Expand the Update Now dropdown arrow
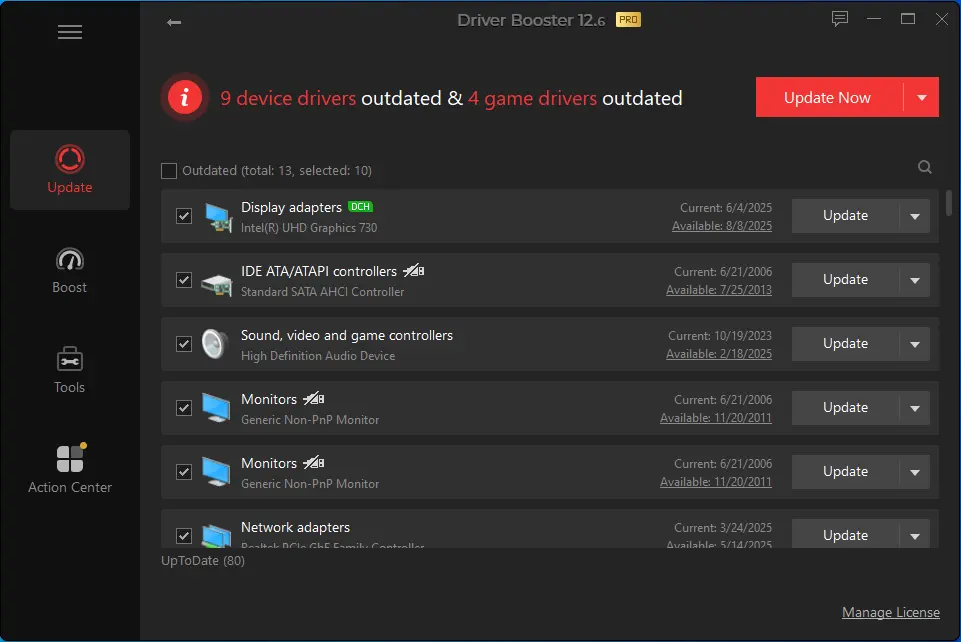This screenshot has width=961, height=642. [x=922, y=97]
